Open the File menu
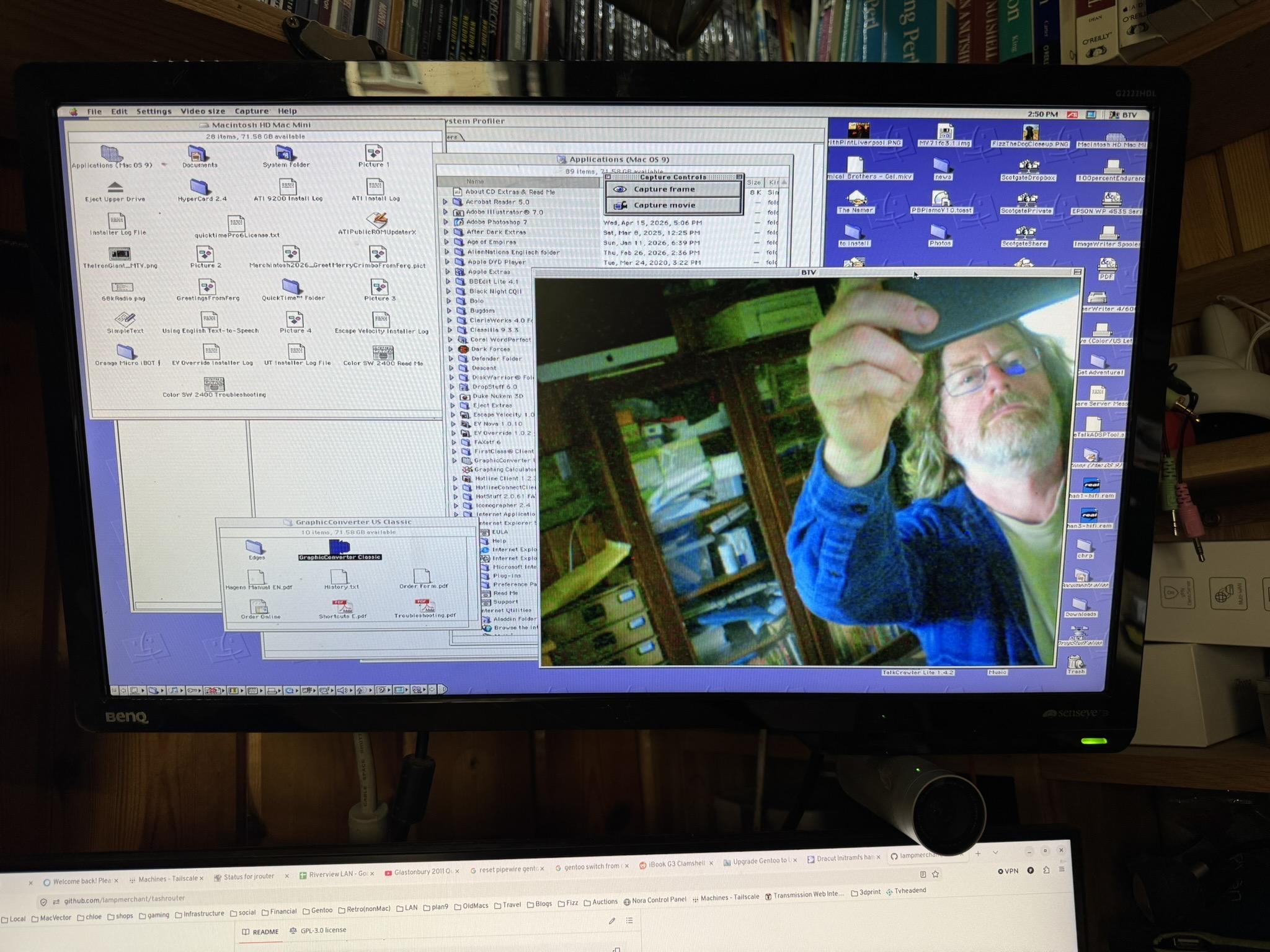 (x=94, y=112)
